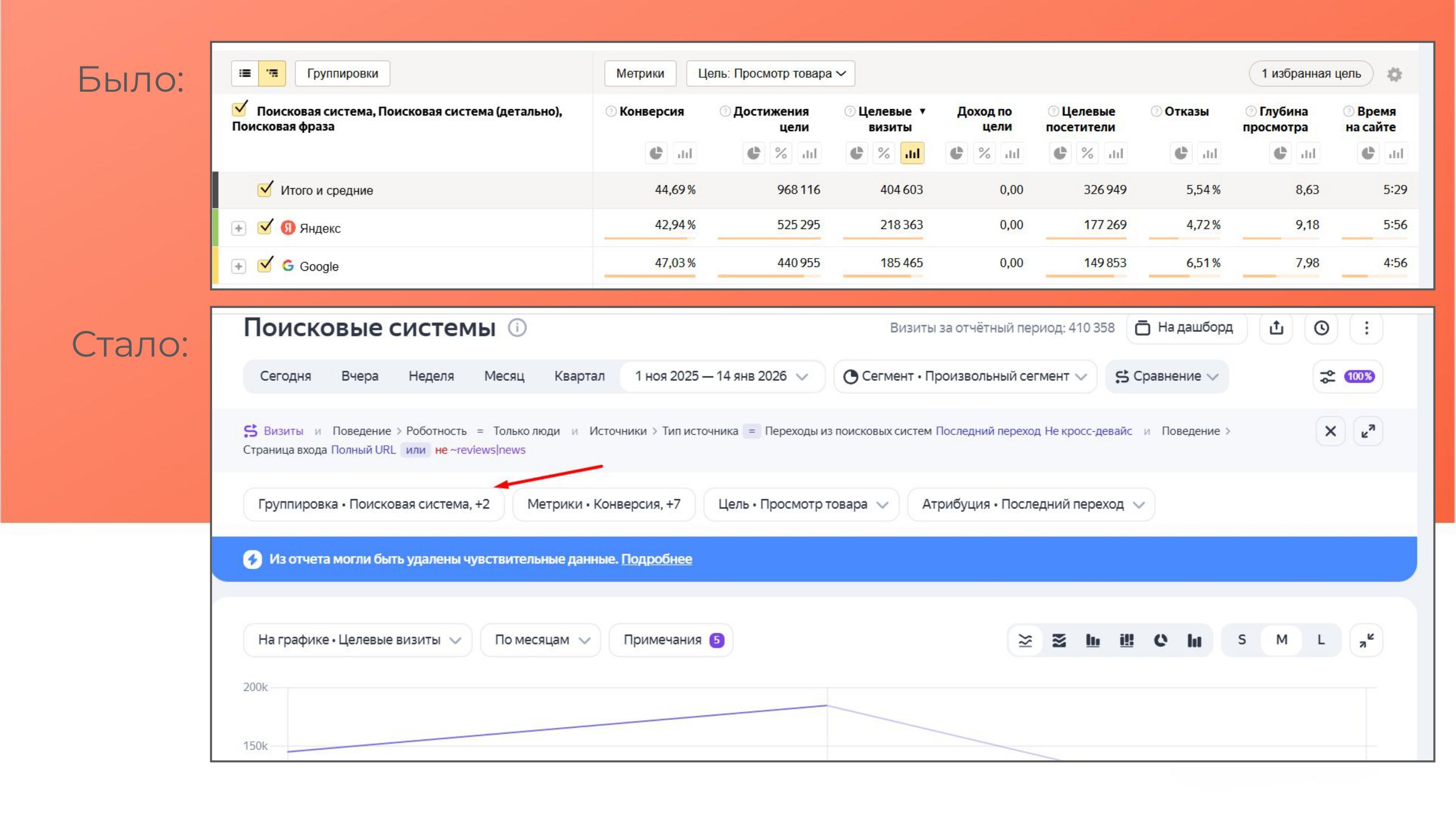Click the settings gear icon

point(1394,74)
